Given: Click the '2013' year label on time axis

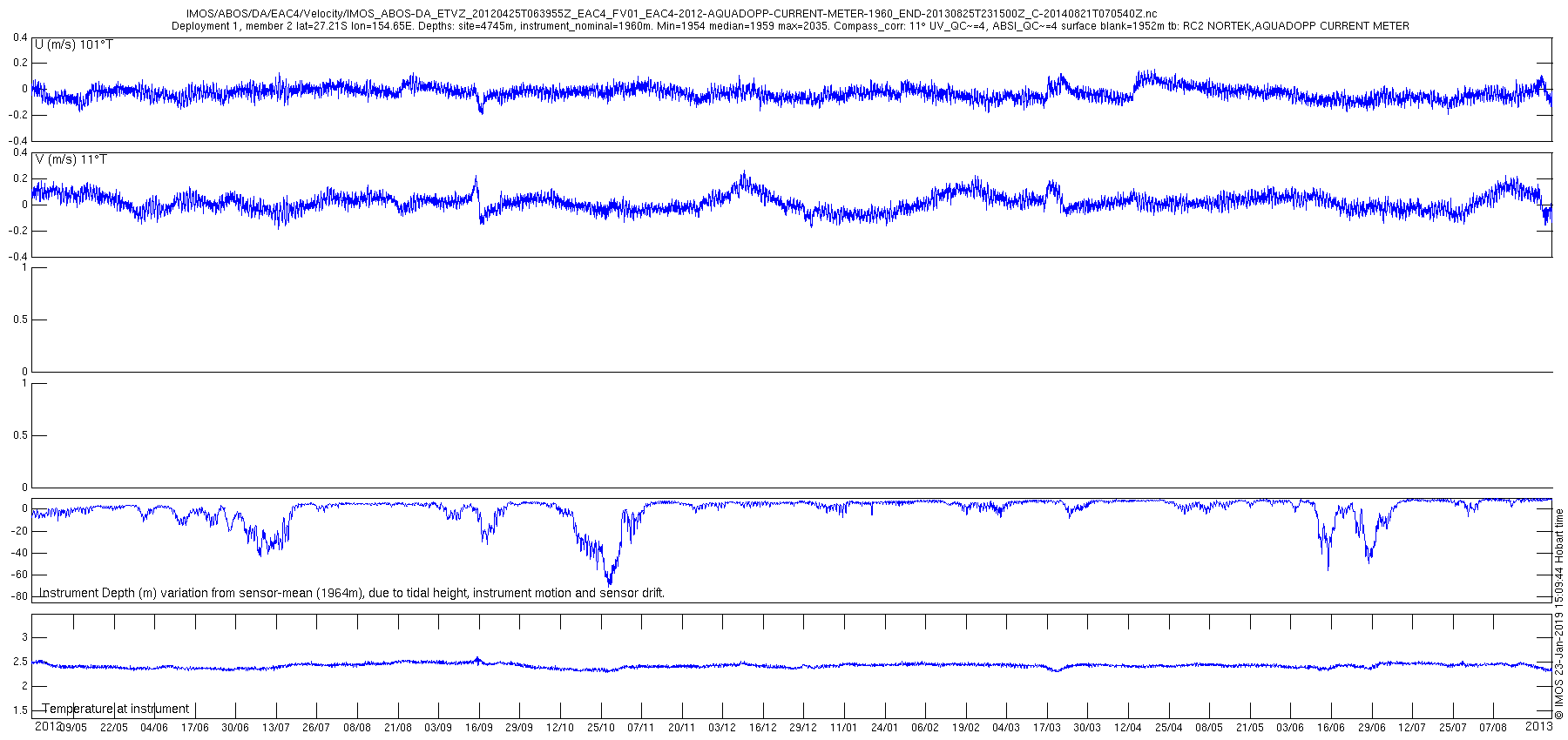Looking at the screenshot, I should click(1539, 726).
